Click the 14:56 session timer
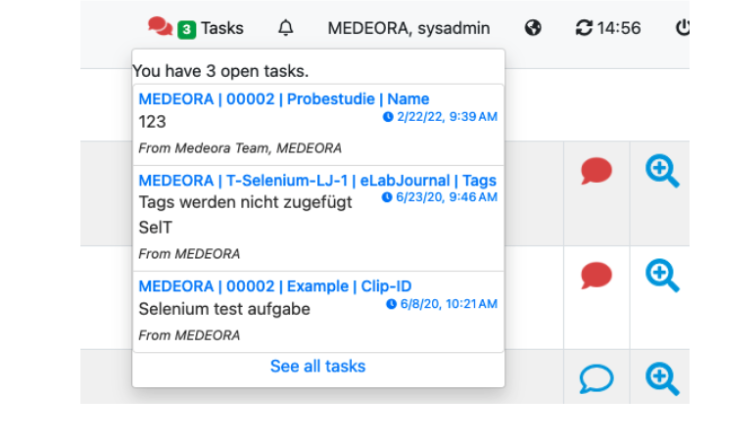 [618, 28]
